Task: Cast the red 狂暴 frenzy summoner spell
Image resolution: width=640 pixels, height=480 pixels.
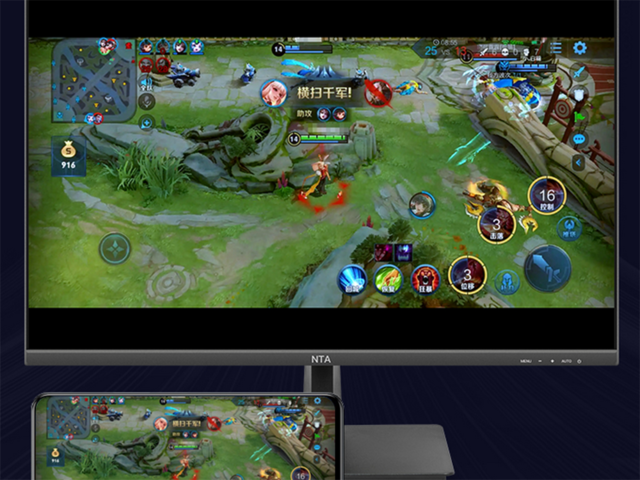Action: coord(425,280)
